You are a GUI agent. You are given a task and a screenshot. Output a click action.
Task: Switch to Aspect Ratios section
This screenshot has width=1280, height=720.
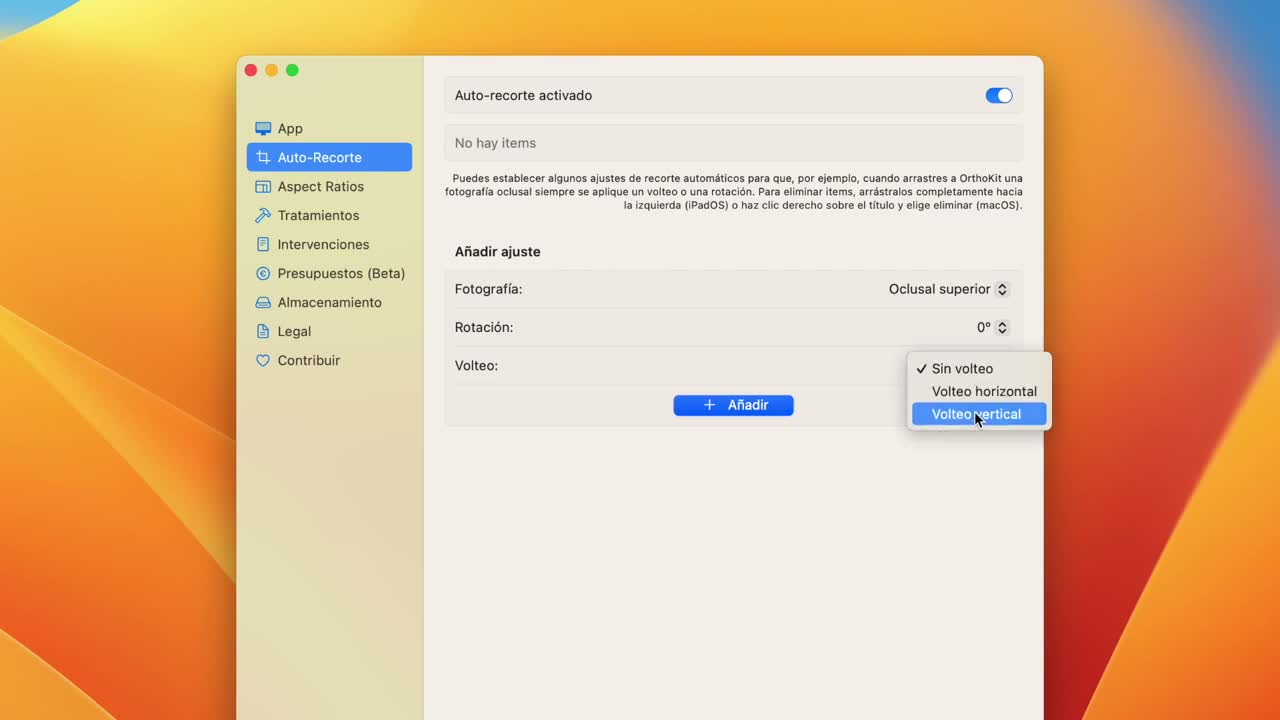click(329, 186)
